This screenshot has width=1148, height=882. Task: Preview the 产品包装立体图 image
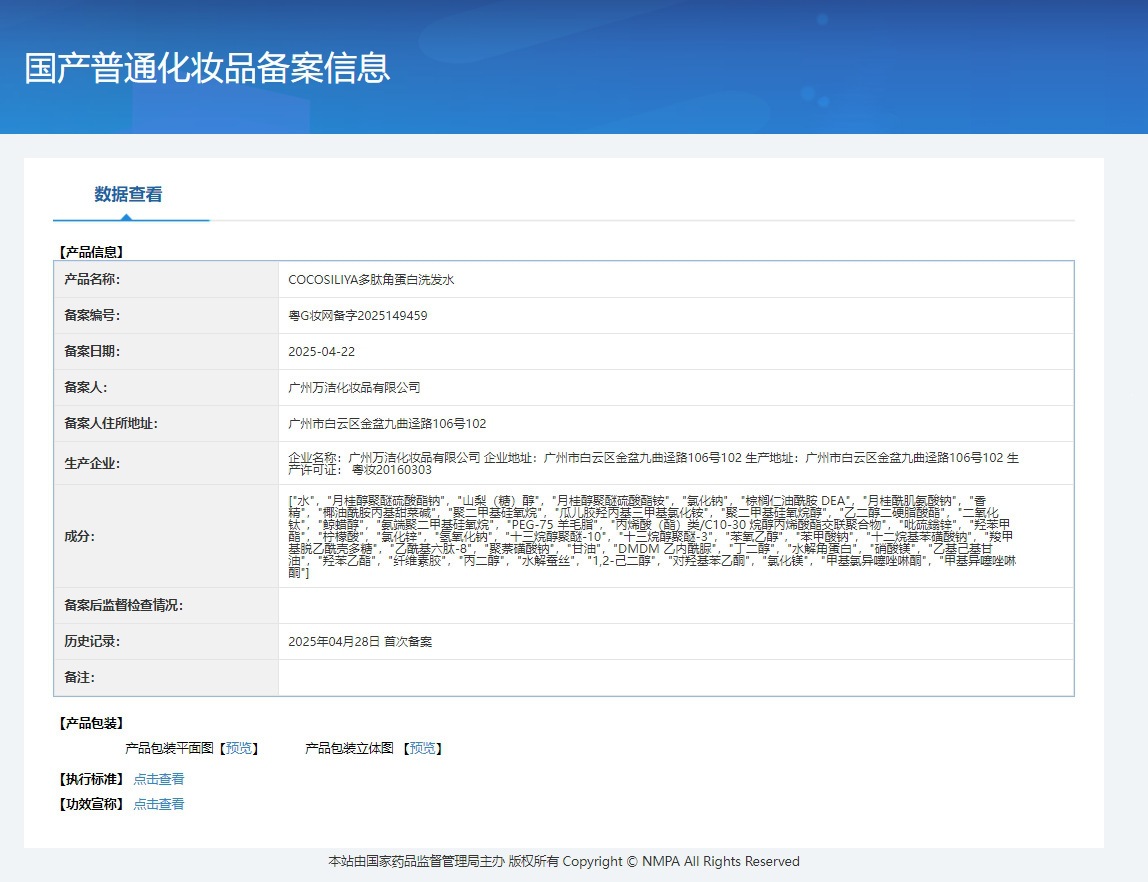pyautogui.click(x=422, y=748)
